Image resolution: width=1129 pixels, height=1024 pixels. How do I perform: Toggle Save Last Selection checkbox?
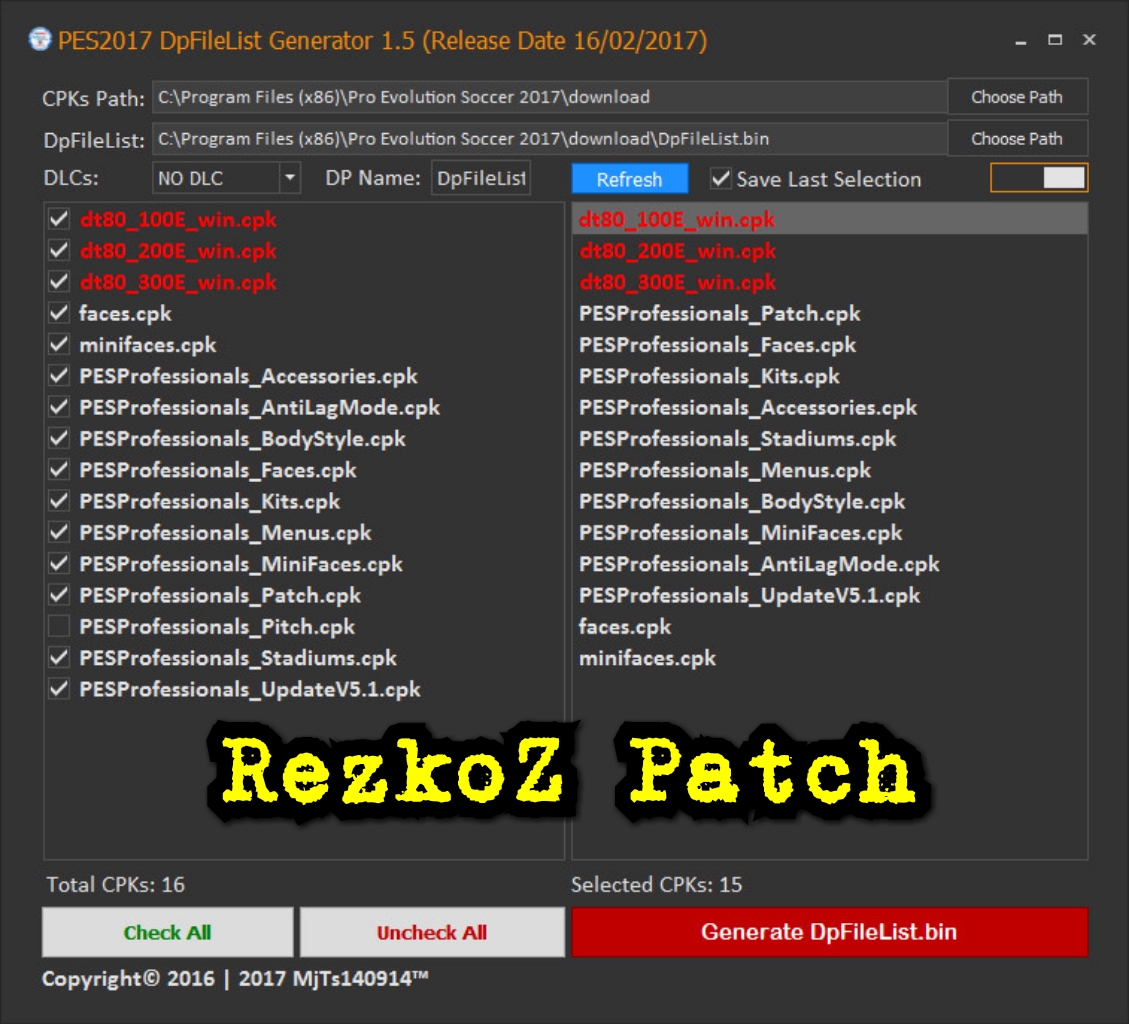(721, 178)
